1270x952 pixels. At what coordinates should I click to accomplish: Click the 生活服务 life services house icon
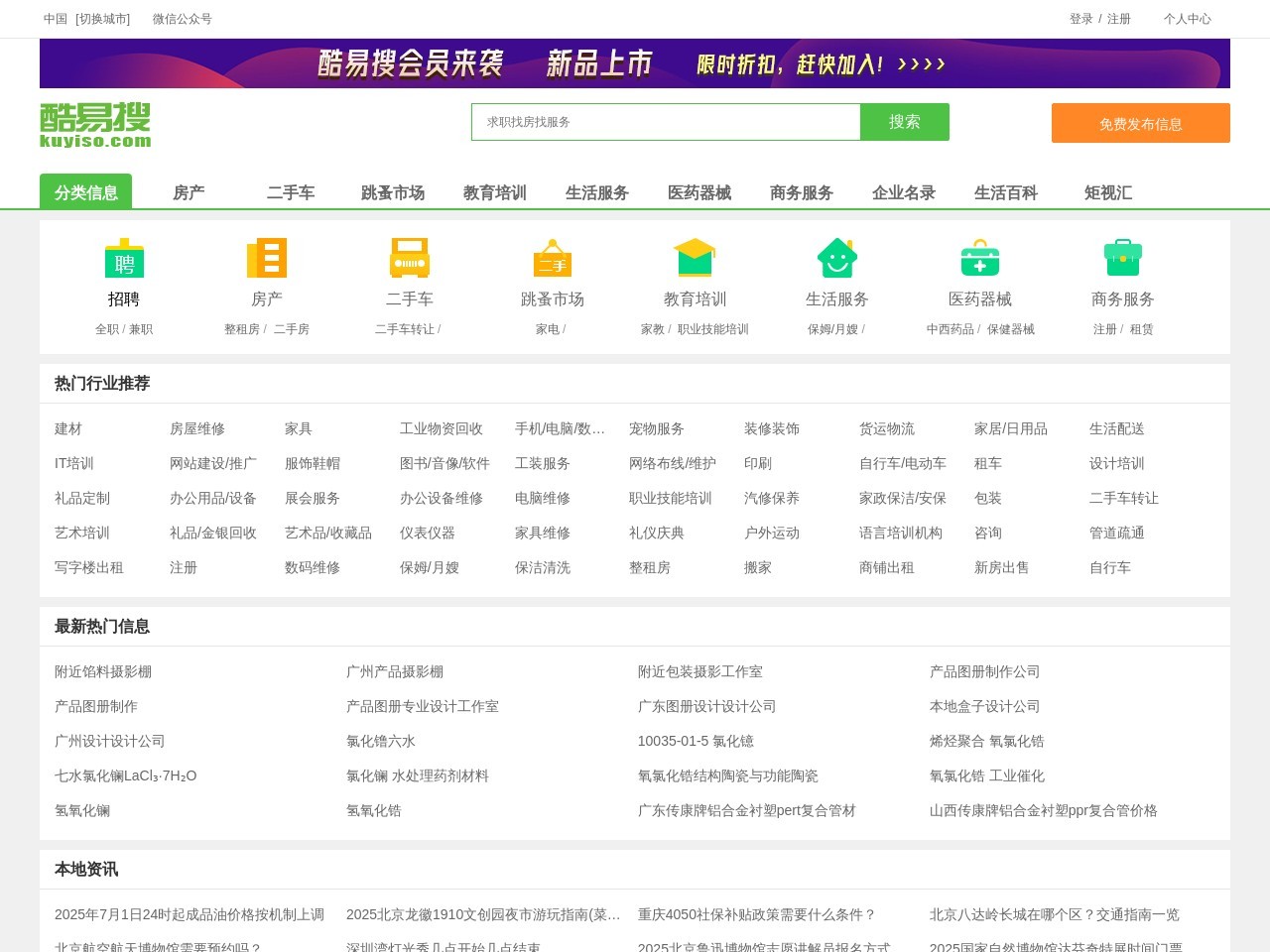coord(837,258)
